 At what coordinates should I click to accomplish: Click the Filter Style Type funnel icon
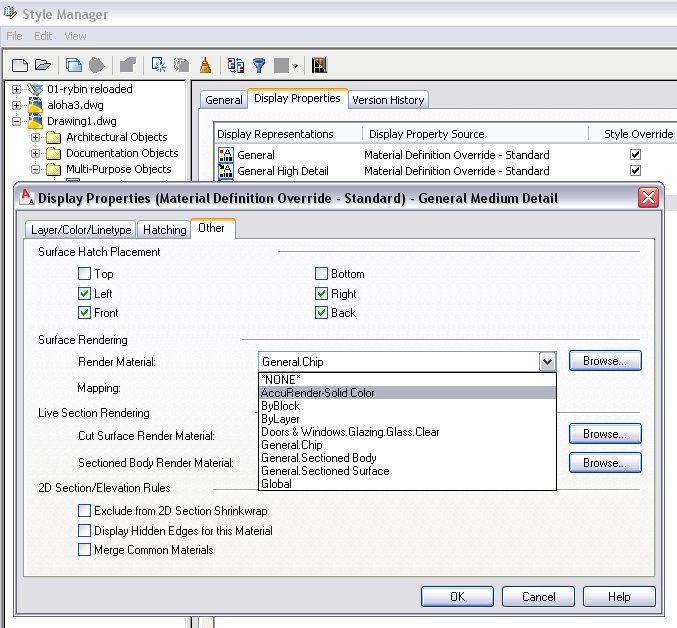coord(259,65)
